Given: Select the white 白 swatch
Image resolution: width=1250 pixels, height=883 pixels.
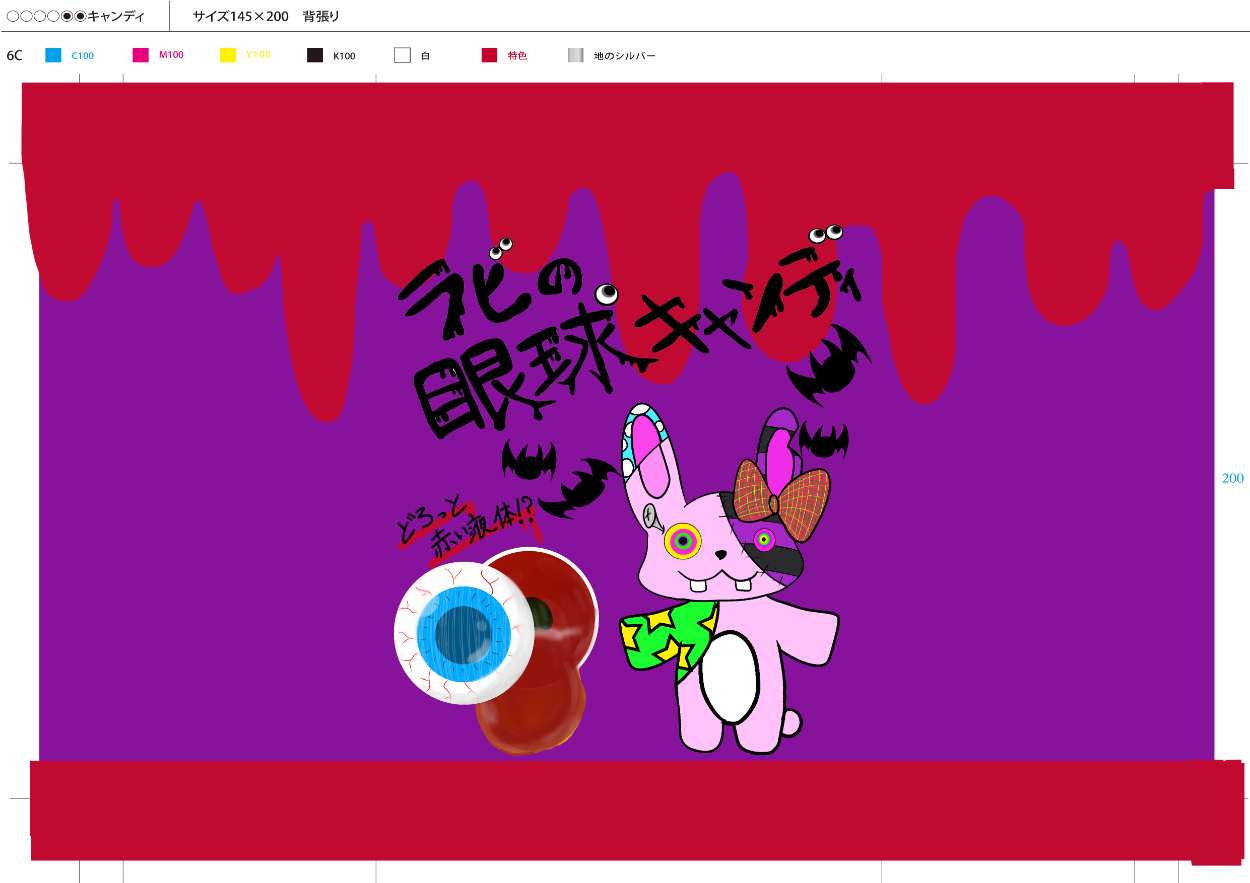Looking at the screenshot, I should click(402, 56).
